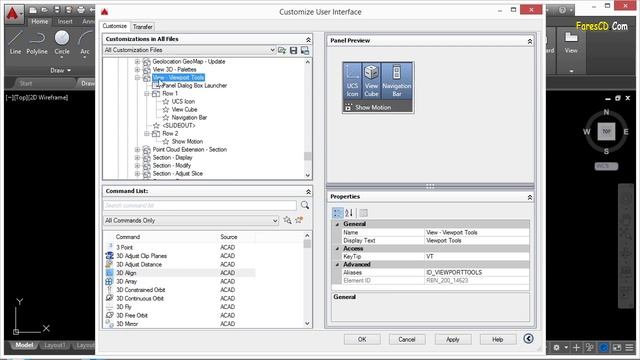Viewport: 640px width, 360px height.
Task: Collapse the Customizations in All Files pane
Action: pos(308,40)
